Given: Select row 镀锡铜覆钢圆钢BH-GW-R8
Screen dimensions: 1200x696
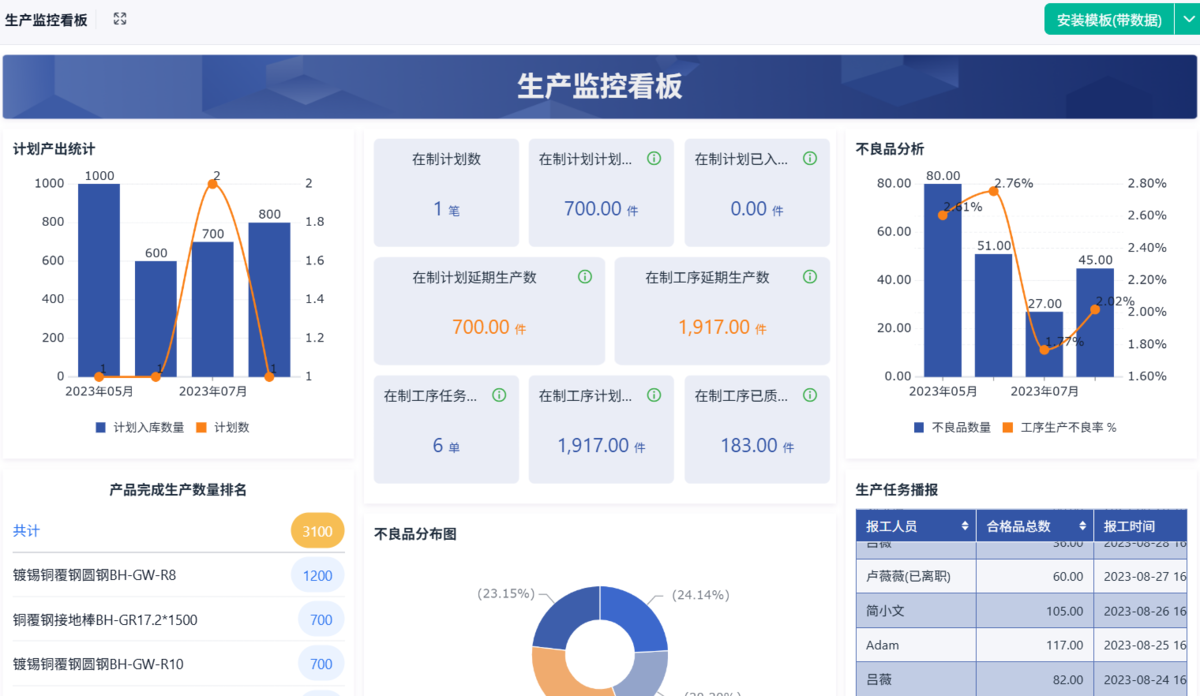Looking at the screenshot, I should click(x=178, y=575).
